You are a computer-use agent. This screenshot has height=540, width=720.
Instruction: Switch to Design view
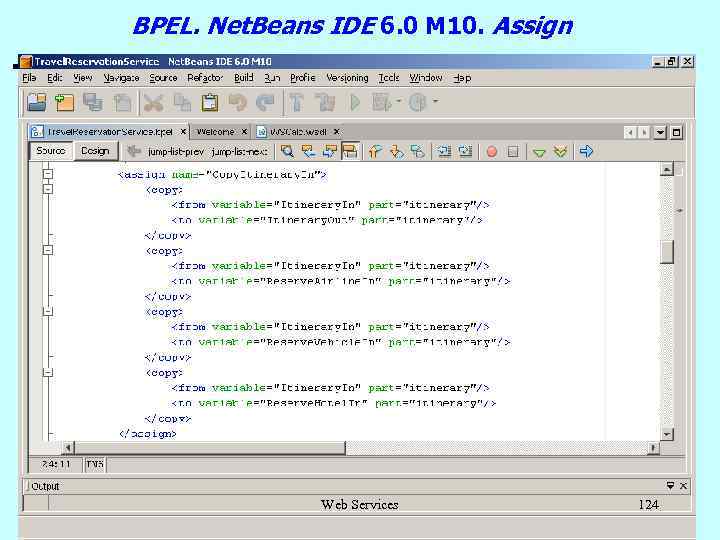pyautogui.click(x=95, y=151)
